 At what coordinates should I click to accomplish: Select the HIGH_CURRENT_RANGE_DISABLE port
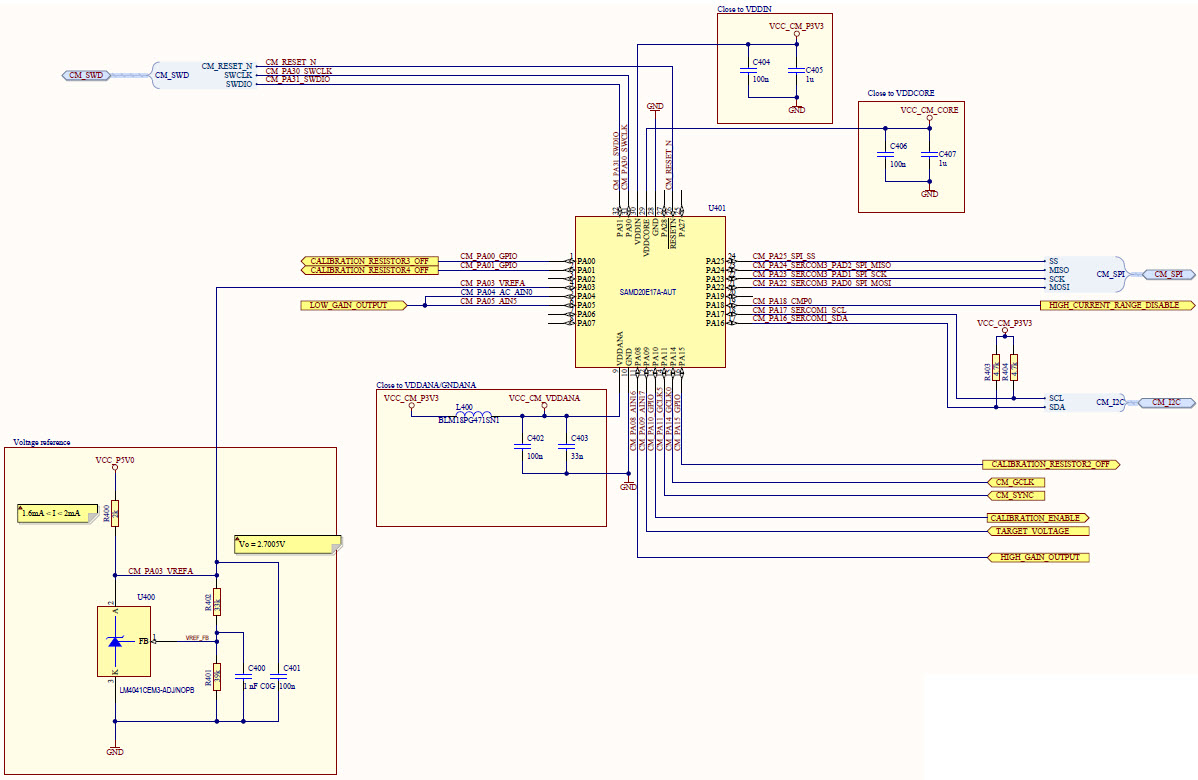[1115, 306]
